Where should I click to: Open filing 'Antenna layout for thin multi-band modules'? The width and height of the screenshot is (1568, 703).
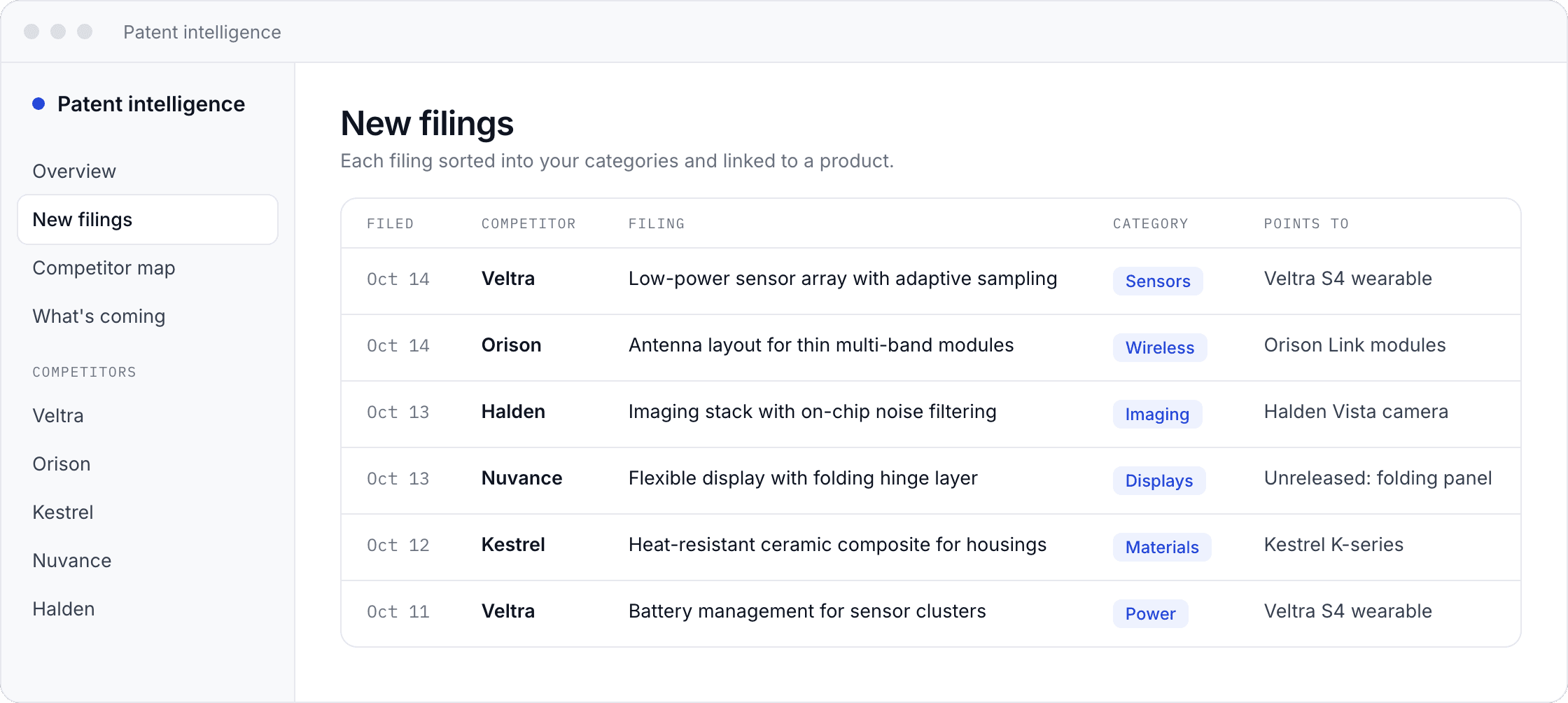tap(821, 345)
